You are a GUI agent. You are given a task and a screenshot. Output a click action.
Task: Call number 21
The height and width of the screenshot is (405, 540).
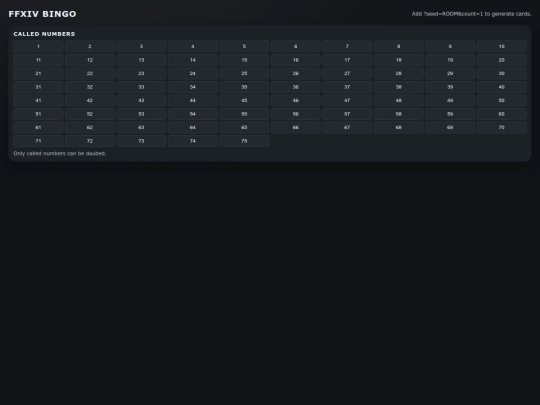(x=38, y=73)
